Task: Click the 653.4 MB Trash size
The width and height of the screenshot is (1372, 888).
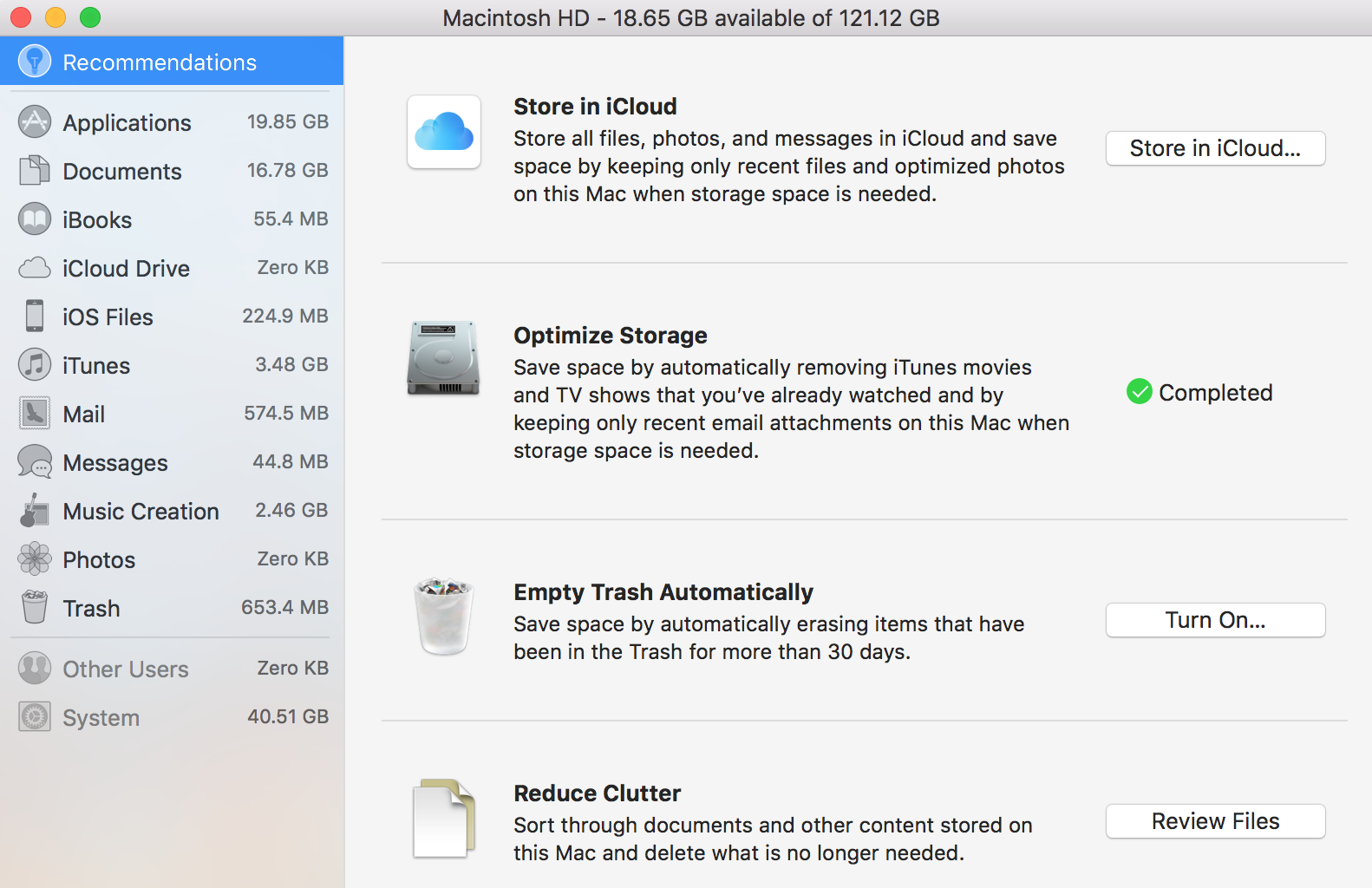Action: pyautogui.click(x=284, y=607)
